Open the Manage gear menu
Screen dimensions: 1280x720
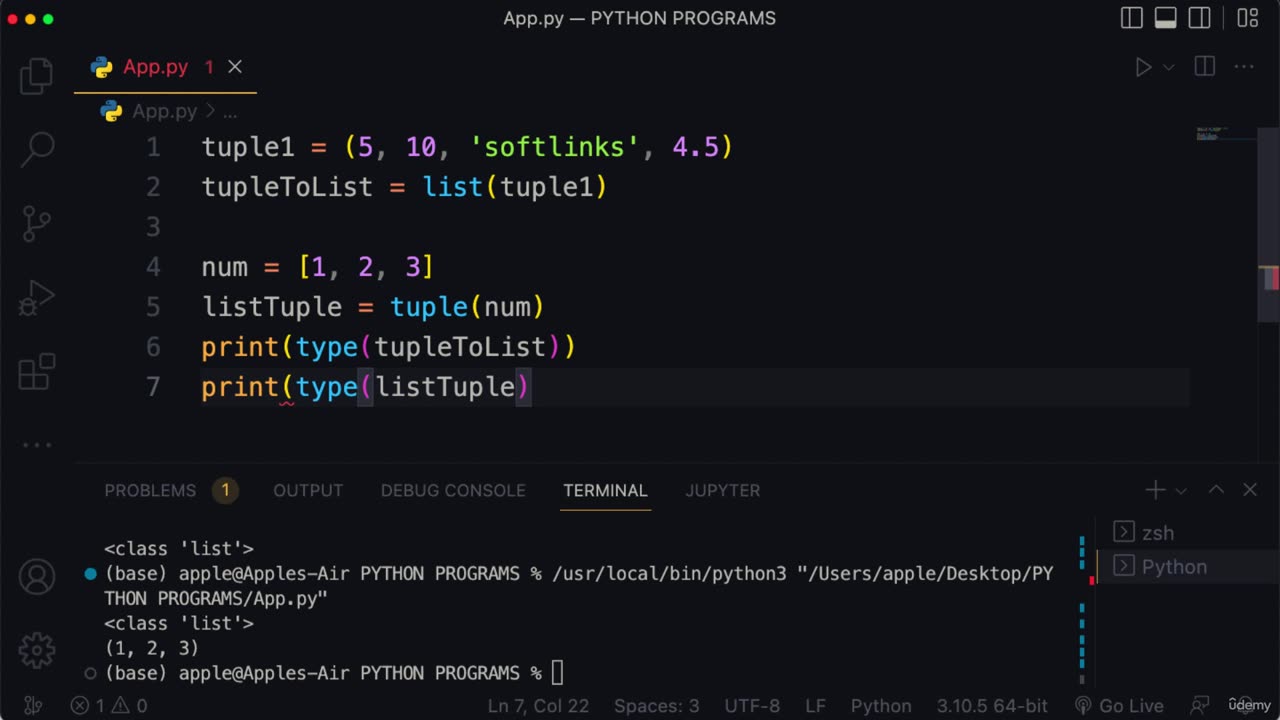click(37, 650)
